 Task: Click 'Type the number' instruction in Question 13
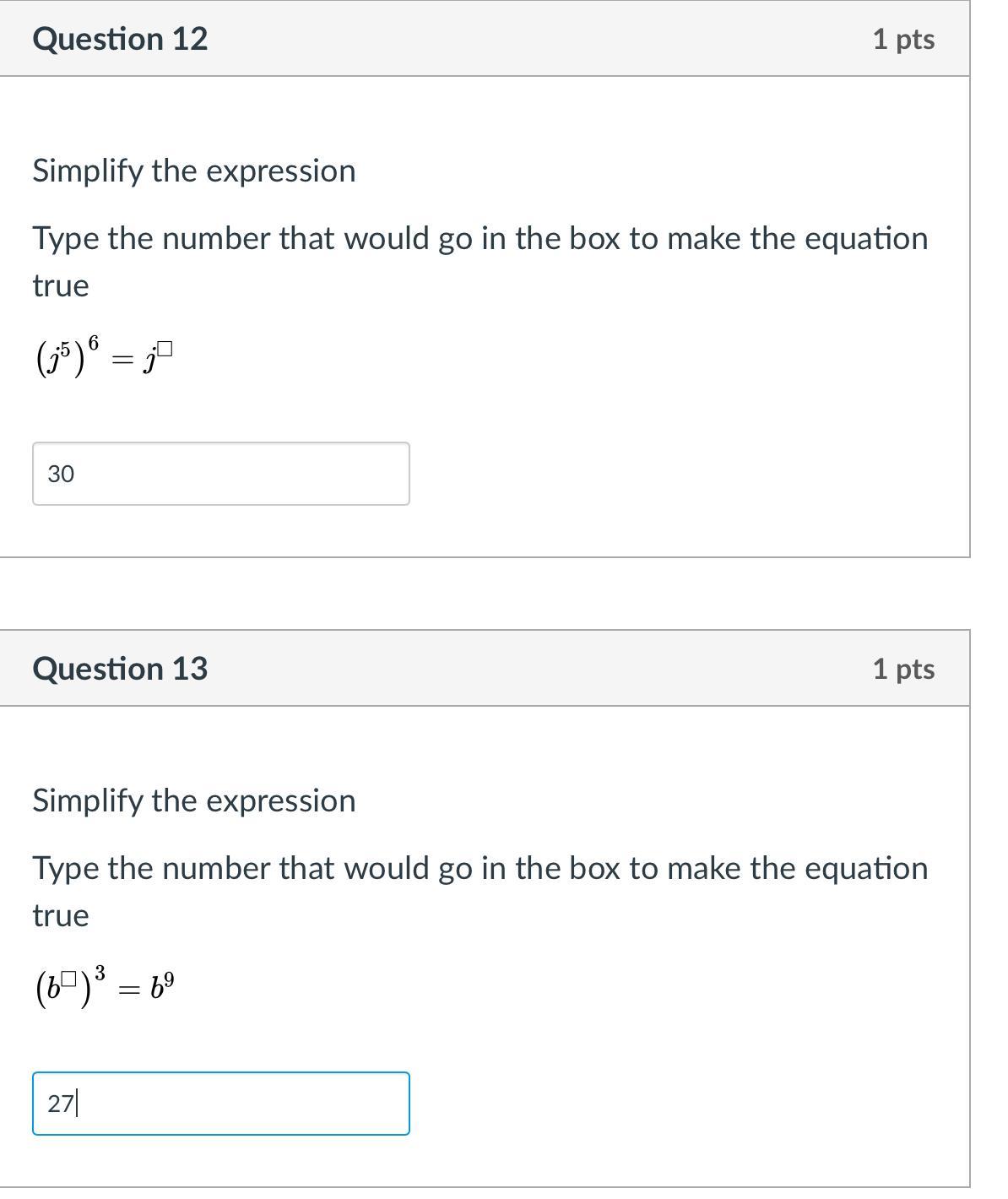point(480,869)
